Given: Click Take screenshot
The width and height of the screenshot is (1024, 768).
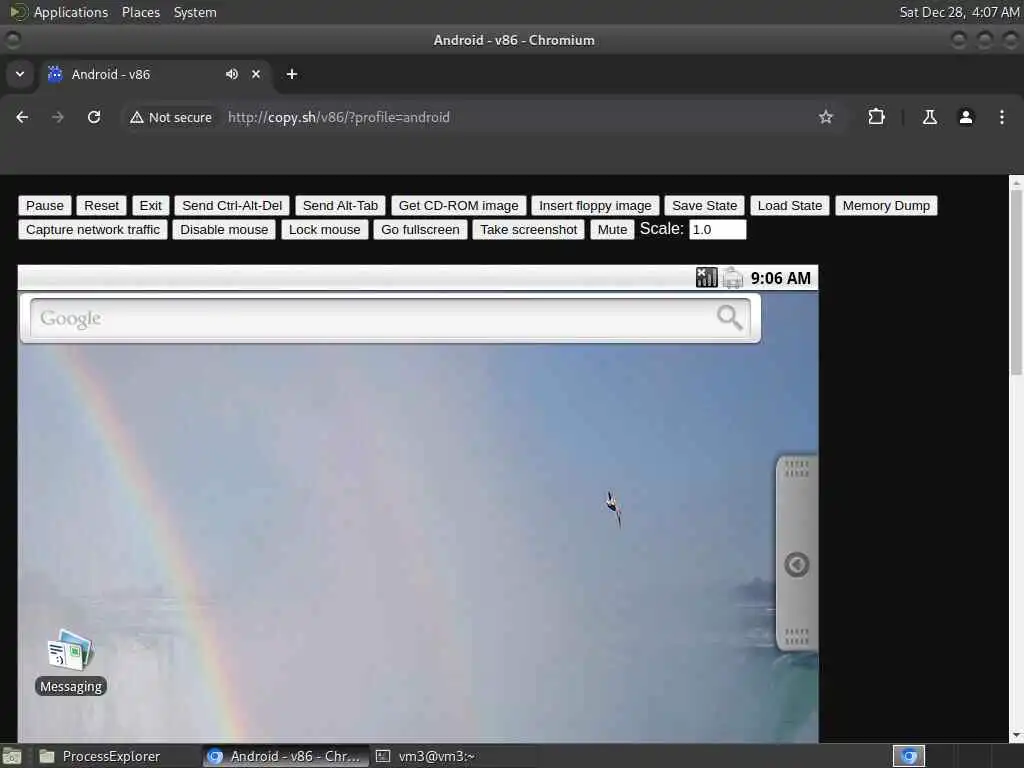Looking at the screenshot, I should [529, 230].
